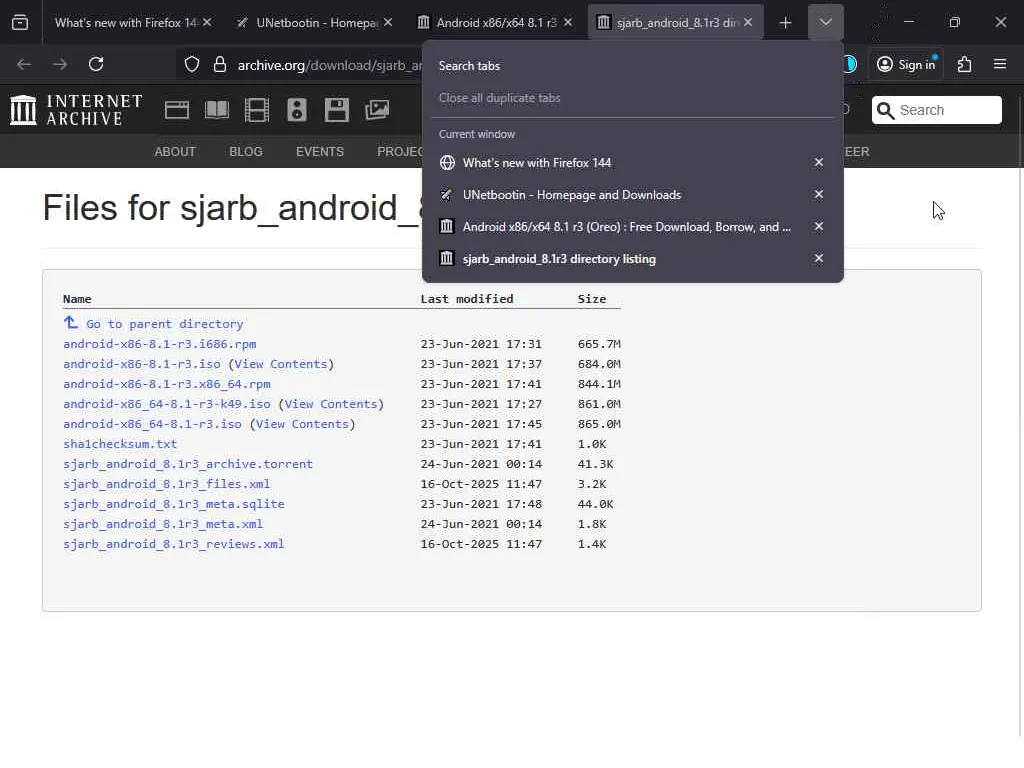Switch to UNetbootin - Homepage and Downloads item
Image resolution: width=1024 pixels, height=768 pixels.
tap(620, 195)
